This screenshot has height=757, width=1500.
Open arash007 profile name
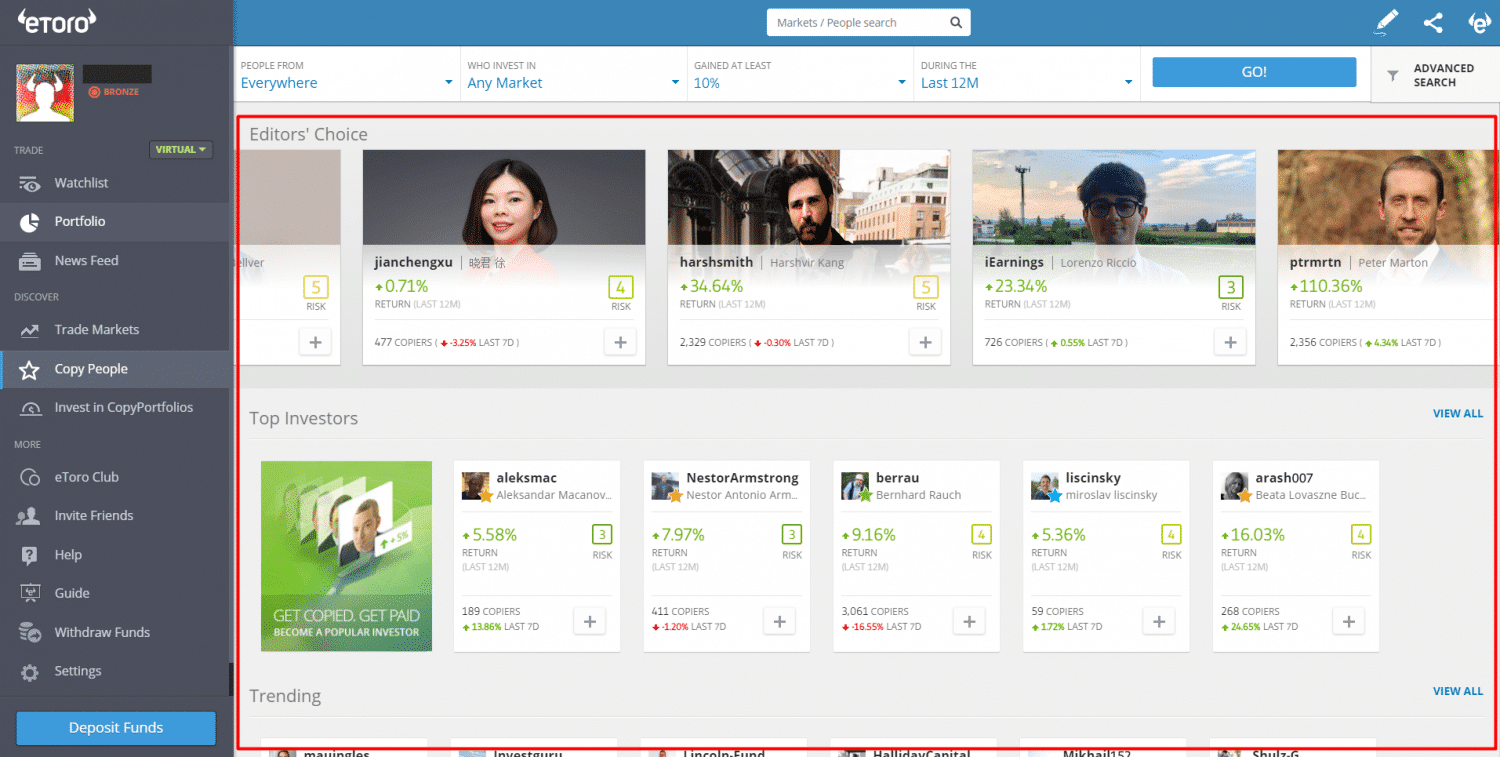point(1285,479)
